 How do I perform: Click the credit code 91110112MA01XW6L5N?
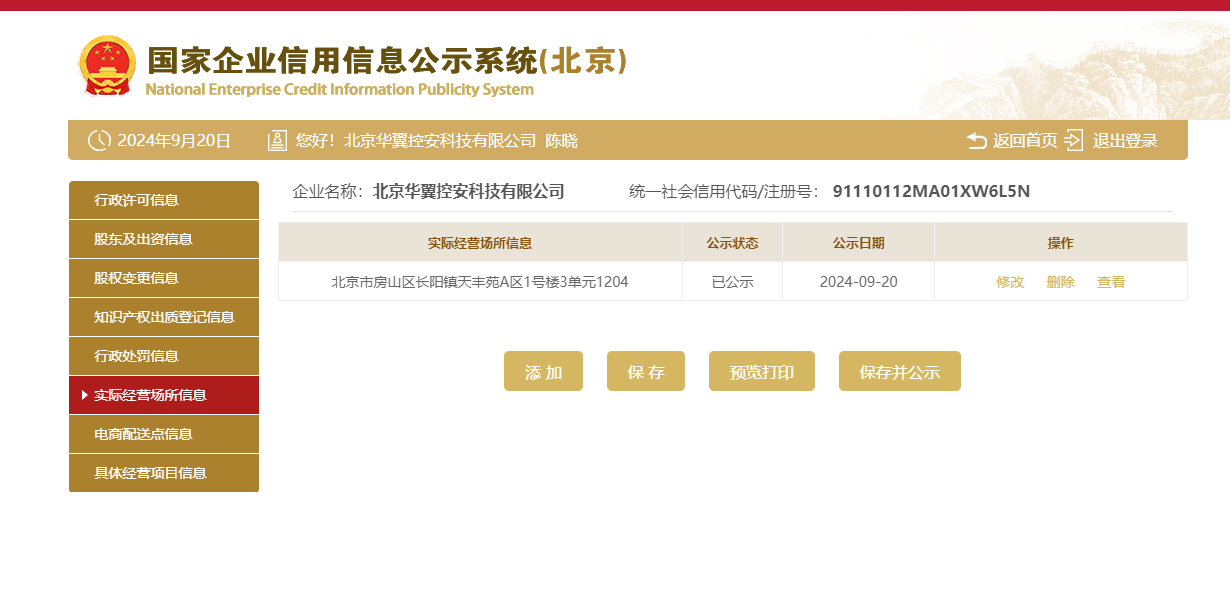[931, 192]
